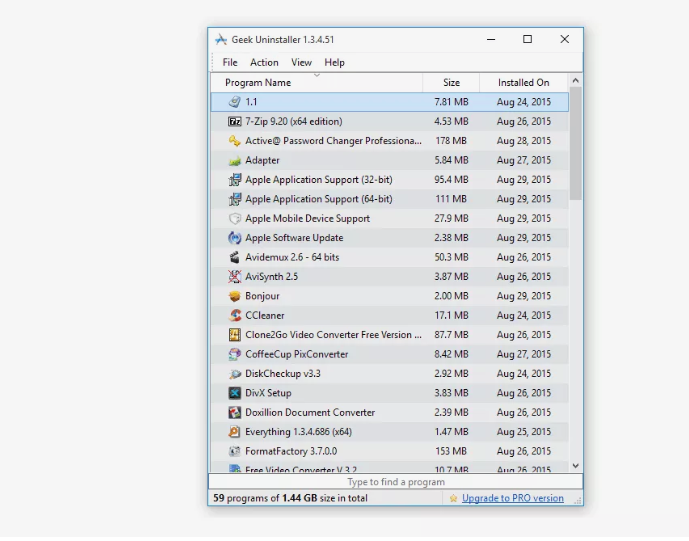Click the 153 MB size value
Screen dimensions: 689x541
point(451,451)
